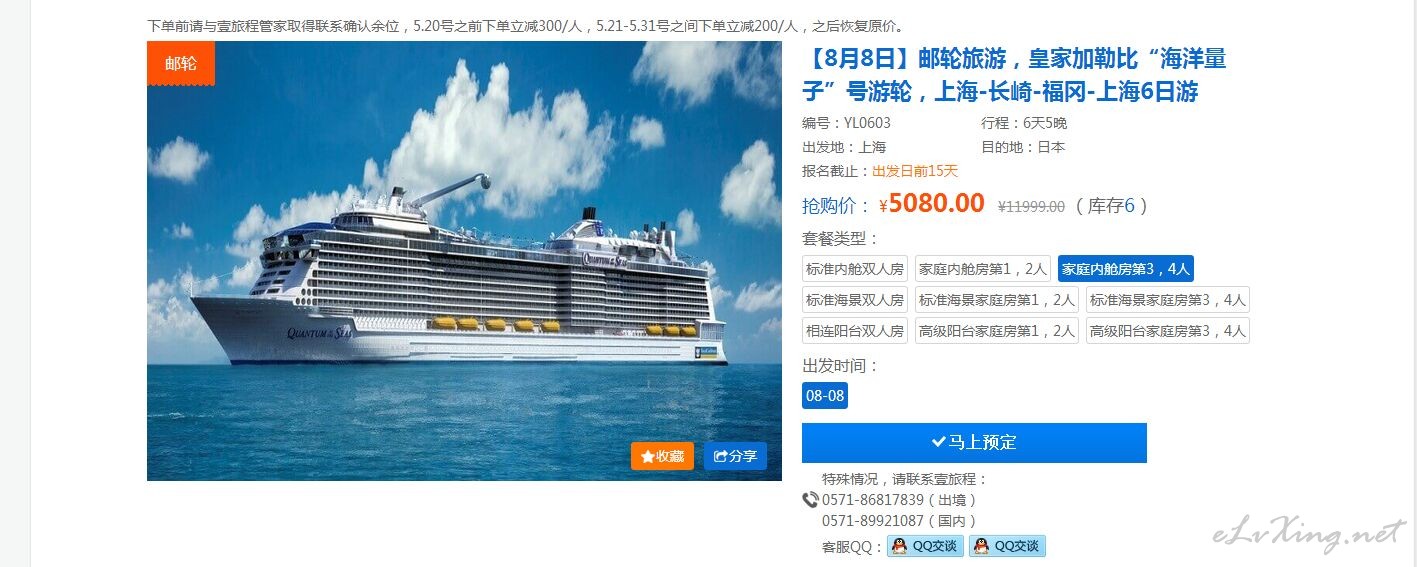Select 家庭内舱房第1，2人 package option
This screenshot has width=1417, height=567.
pos(983,269)
